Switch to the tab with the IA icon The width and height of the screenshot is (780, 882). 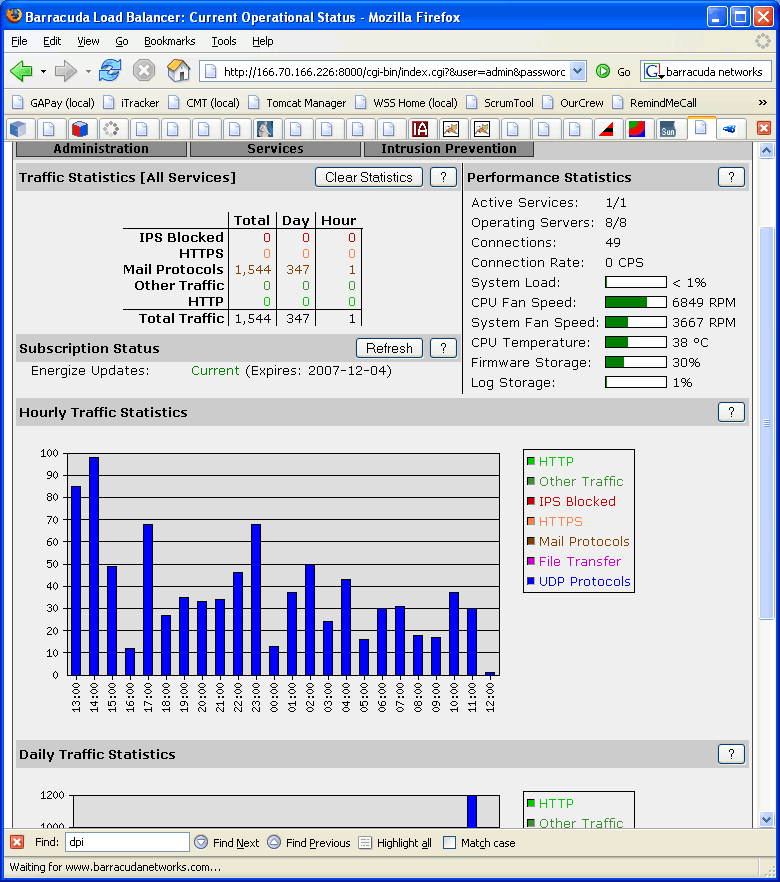pos(420,129)
